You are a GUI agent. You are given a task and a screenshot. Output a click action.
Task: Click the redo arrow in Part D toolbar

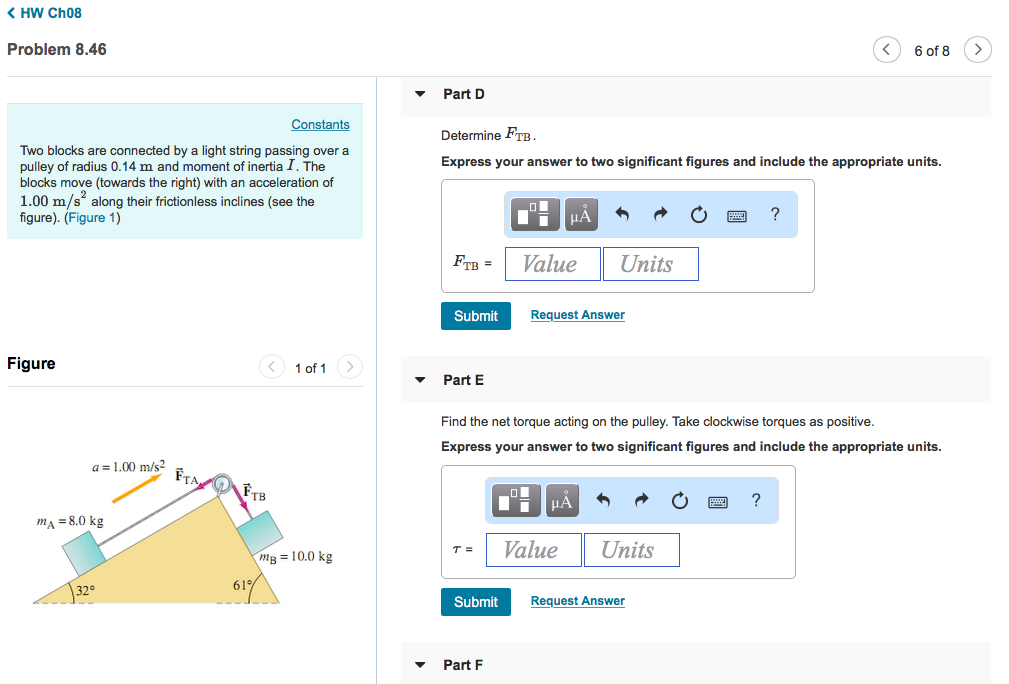coord(660,214)
